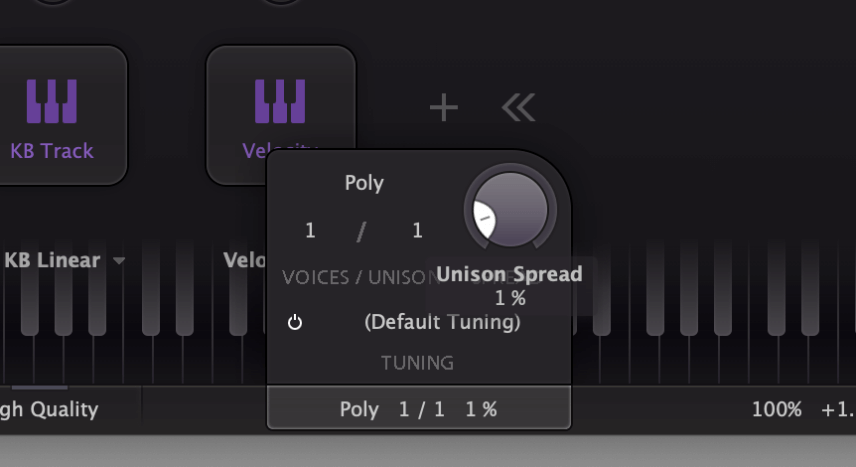Image resolution: width=856 pixels, height=467 pixels.
Task: Click the KB Linear label text
Action: tap(52, 260)
